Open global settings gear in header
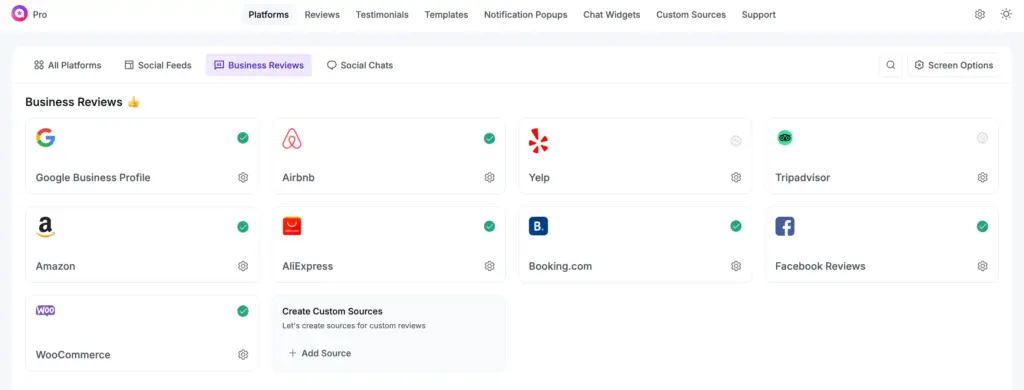This screenshot has width=1024, height=390. pos(980,14)
